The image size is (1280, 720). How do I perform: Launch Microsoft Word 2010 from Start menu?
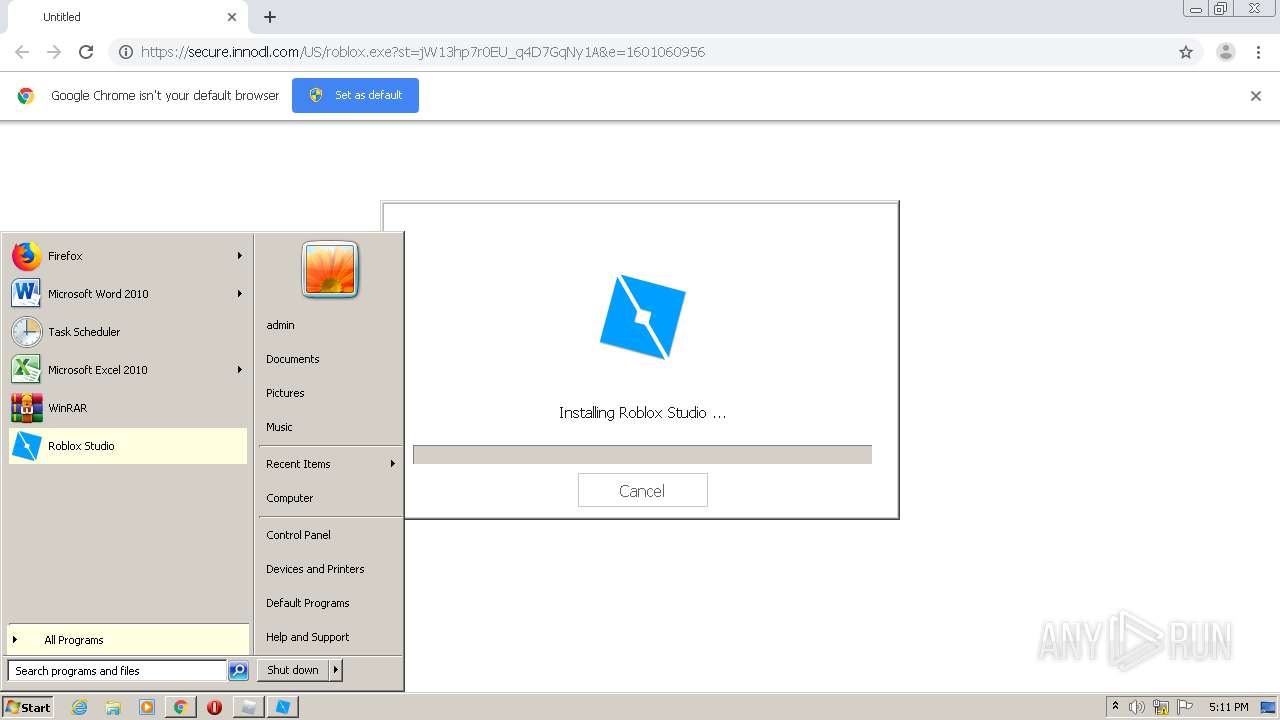127,294
